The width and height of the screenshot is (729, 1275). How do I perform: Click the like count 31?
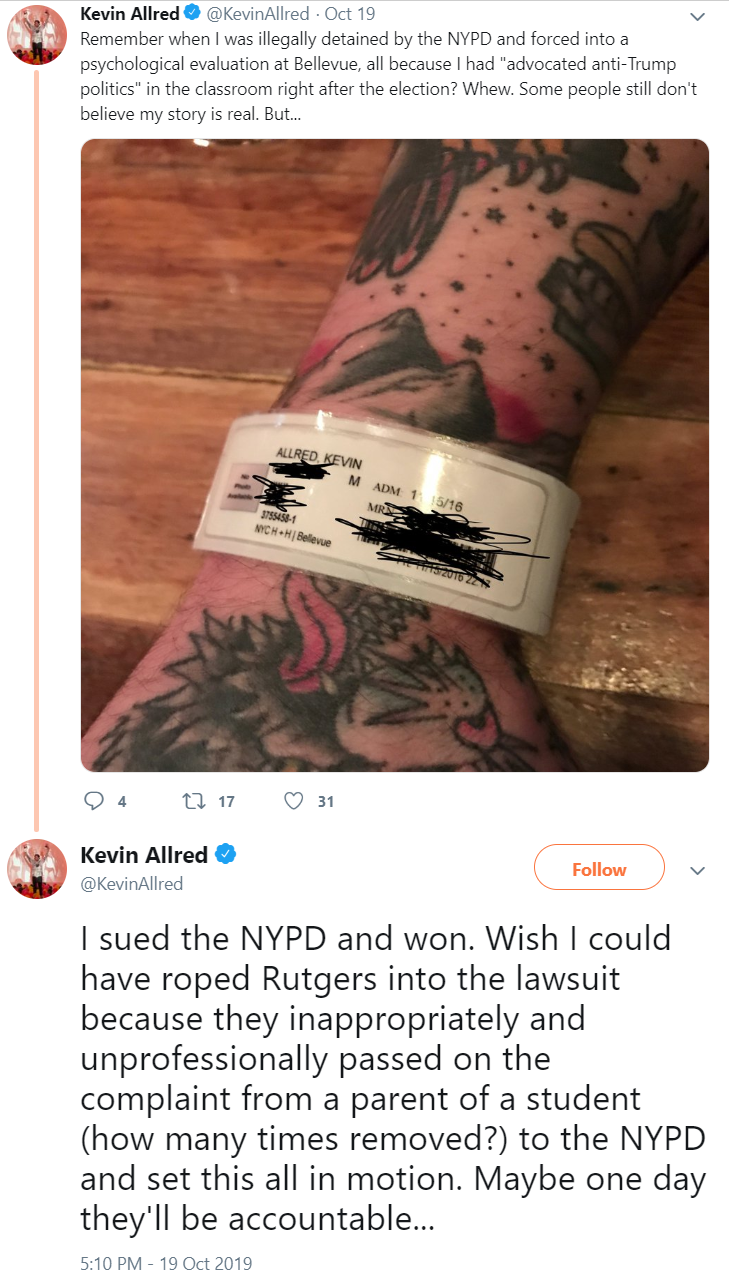pos(326,802)
